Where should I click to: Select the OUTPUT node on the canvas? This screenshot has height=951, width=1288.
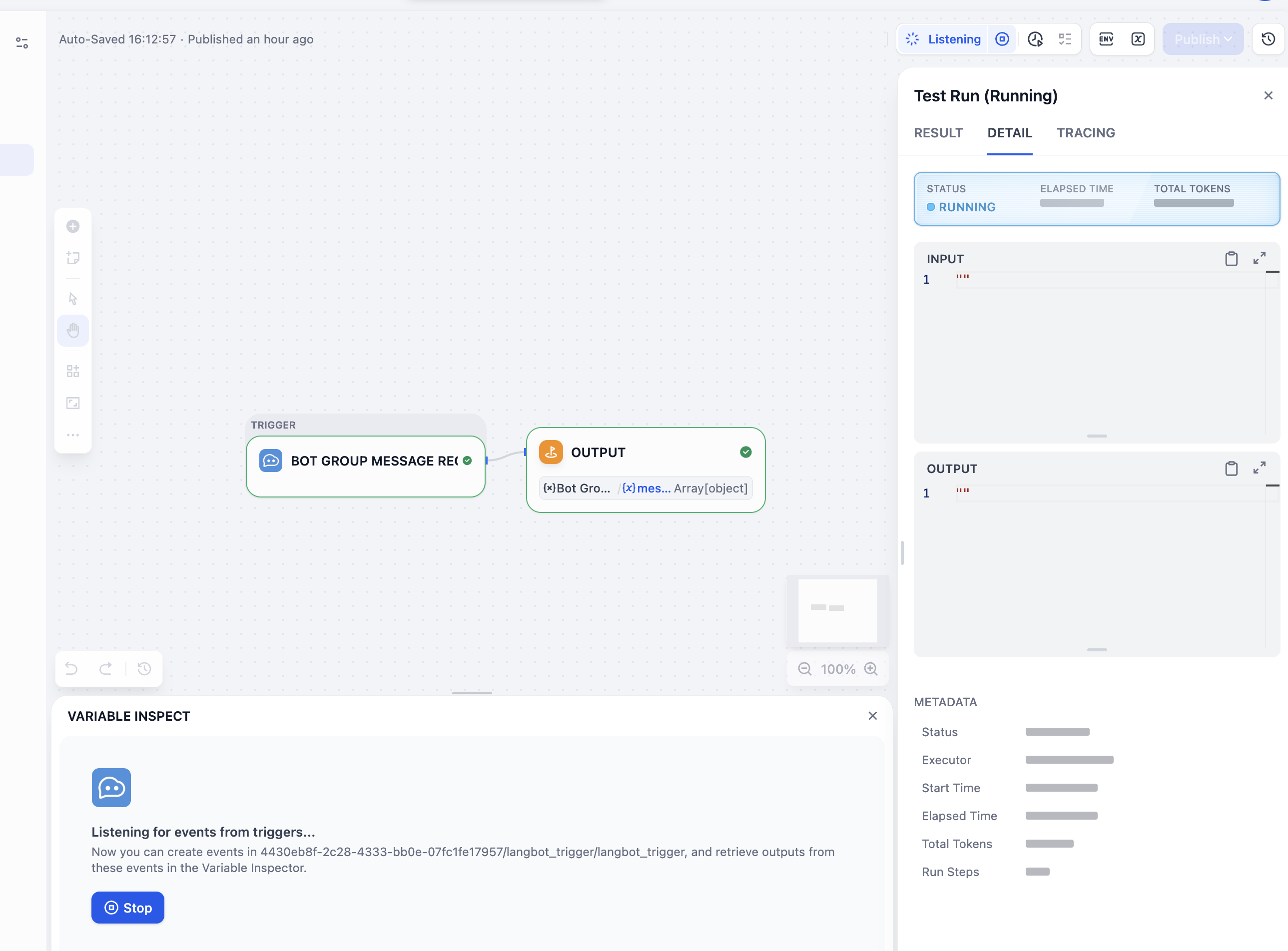click(x=645, y=453)
